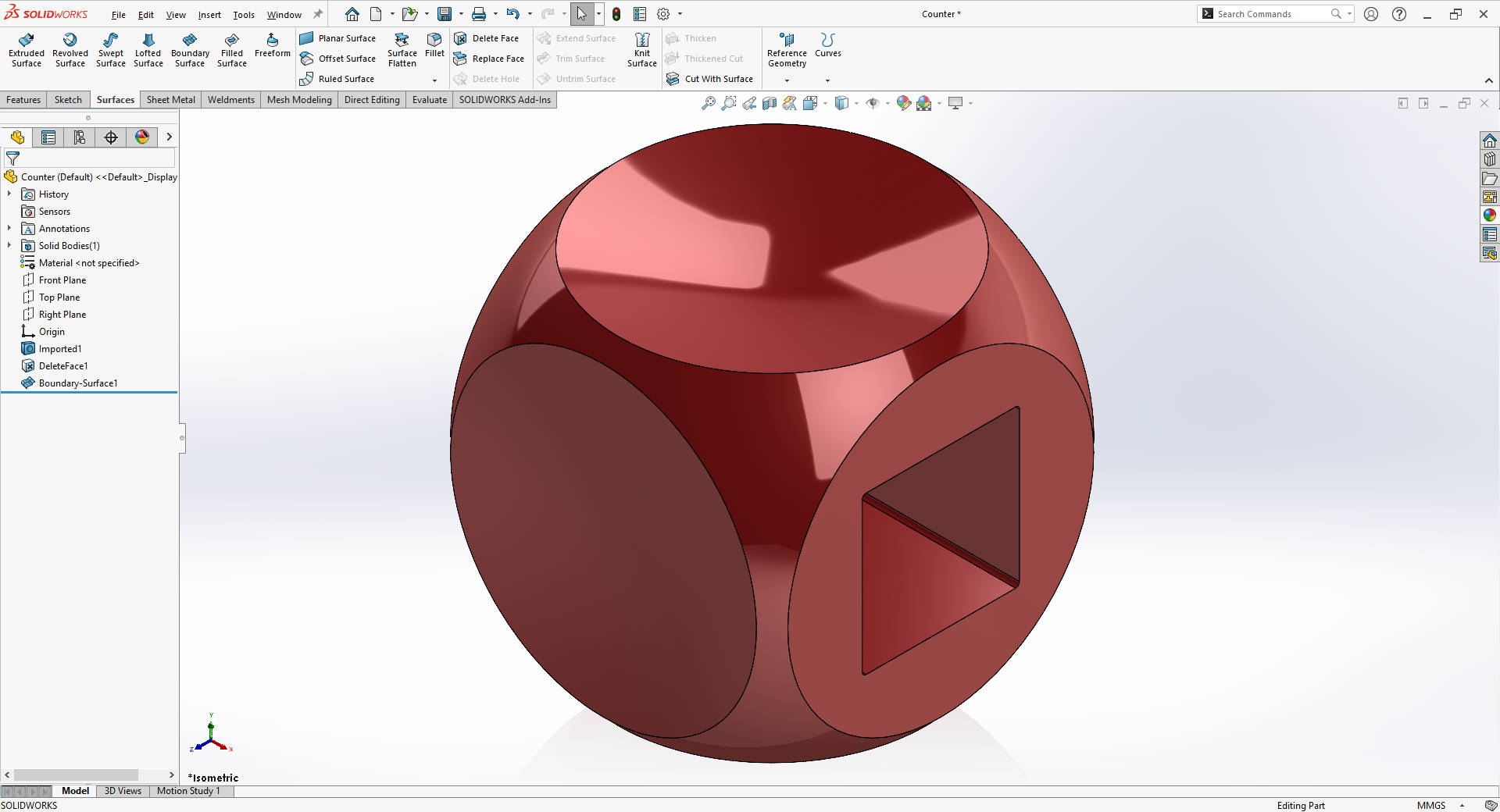Expand the Ruled Surface dropdown arrow
This screenshot has height=812, width=1500.
click(x=436, y=79)
